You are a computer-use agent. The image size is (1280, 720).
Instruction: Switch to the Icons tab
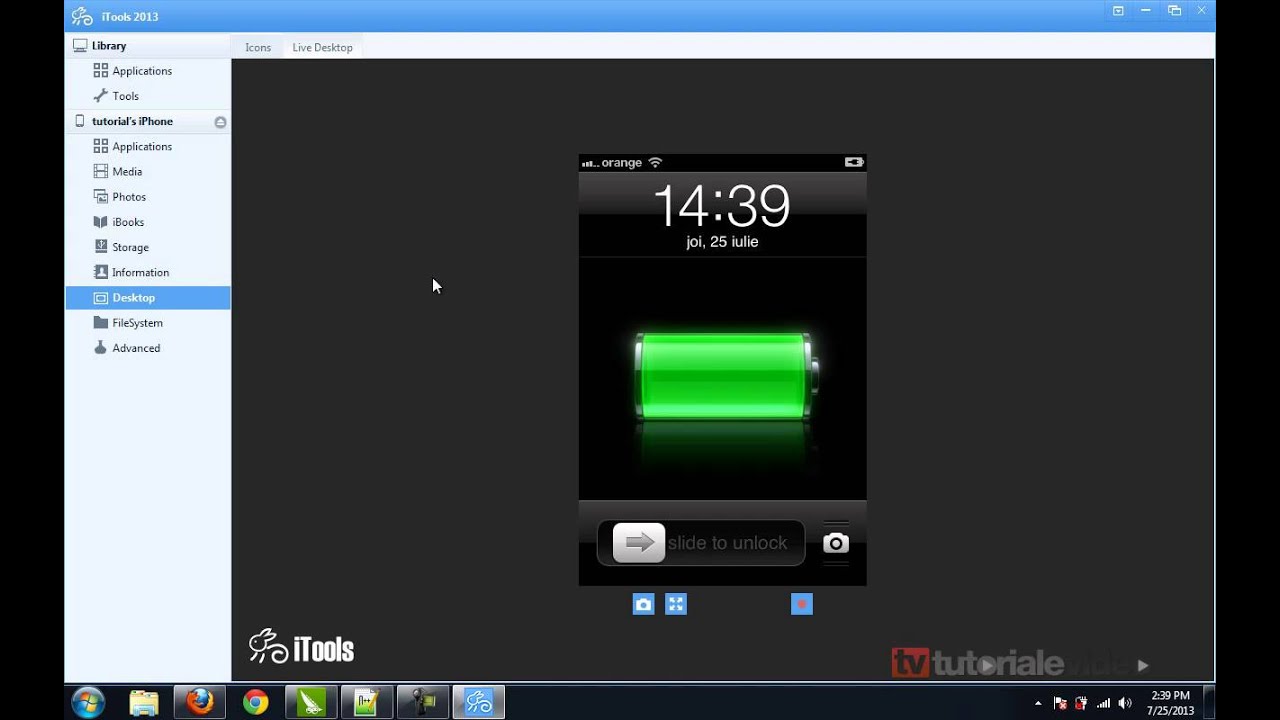[258, 47]
